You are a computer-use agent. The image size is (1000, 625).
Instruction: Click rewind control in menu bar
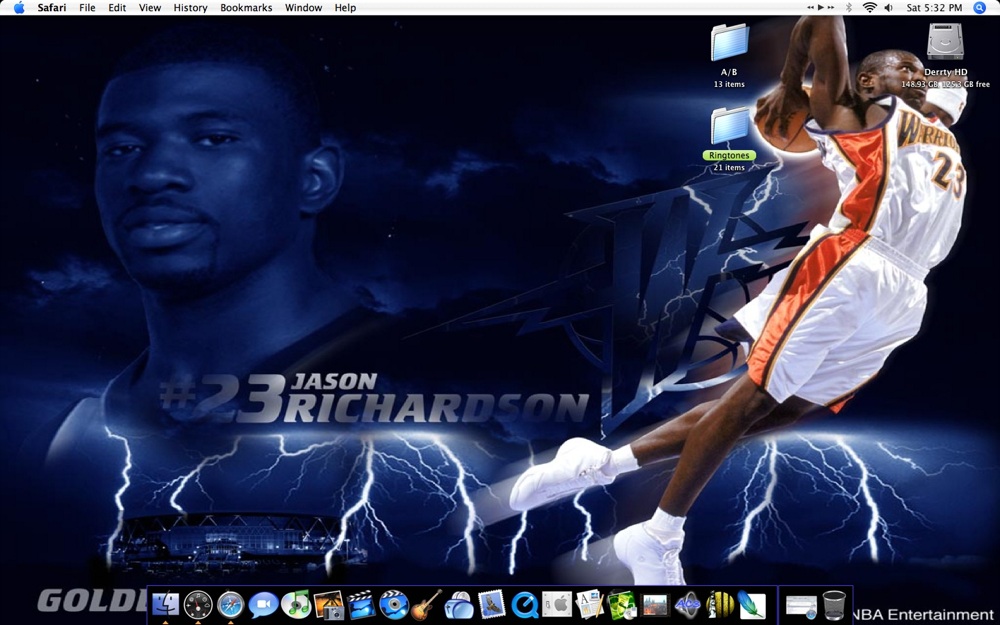(811, 8)
